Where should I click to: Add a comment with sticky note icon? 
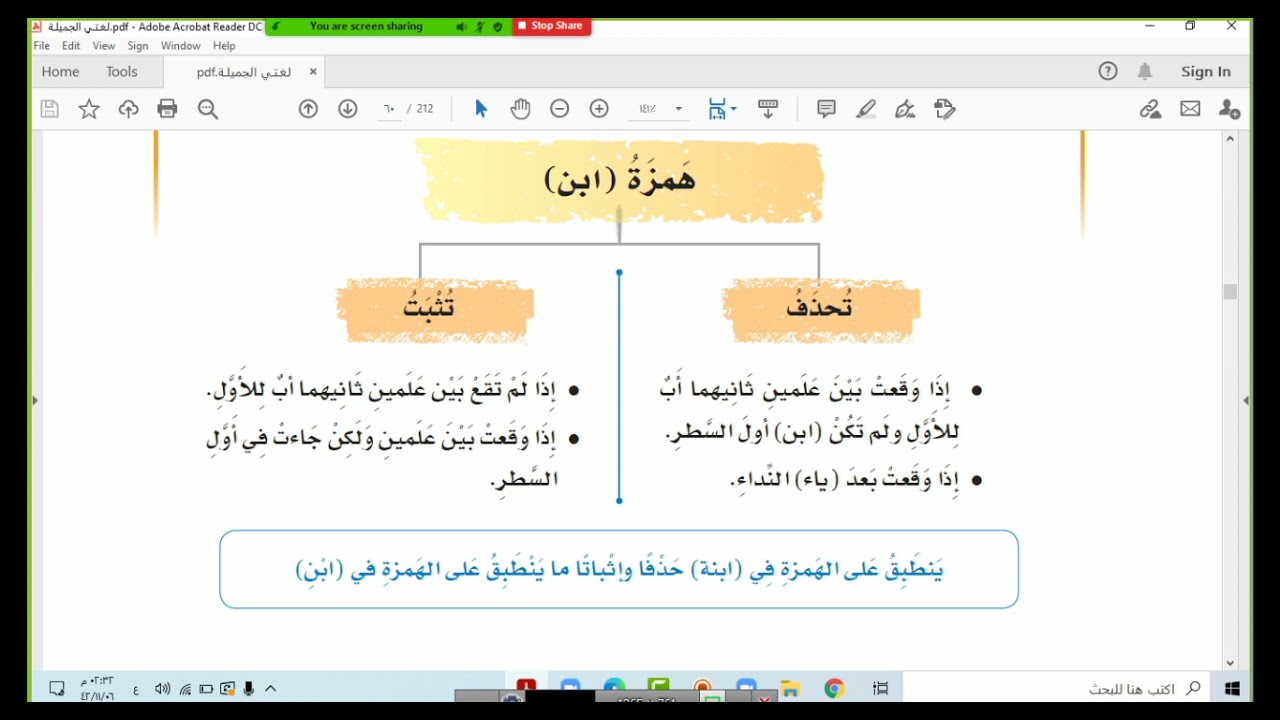click(x=826, y=109)
